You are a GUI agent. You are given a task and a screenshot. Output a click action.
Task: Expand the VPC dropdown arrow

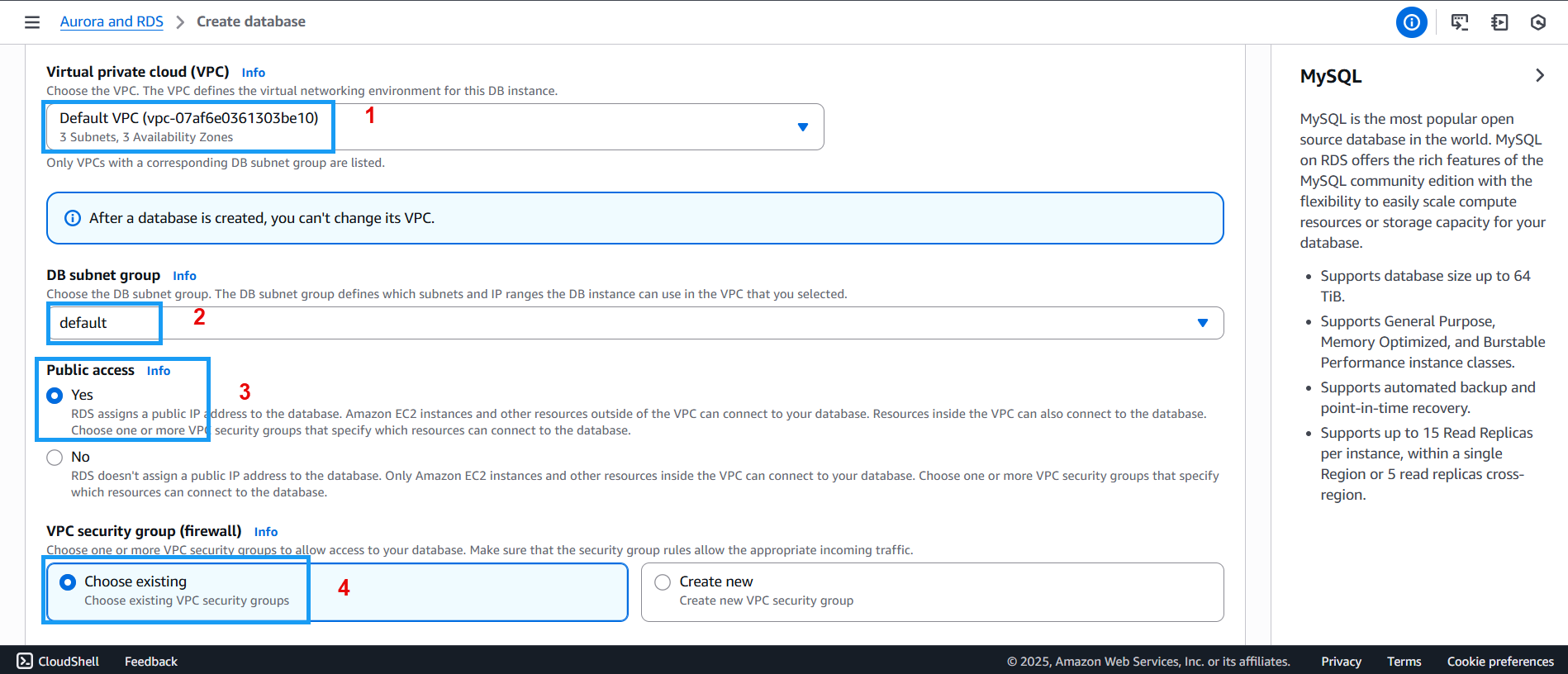[x=802, y=127]
